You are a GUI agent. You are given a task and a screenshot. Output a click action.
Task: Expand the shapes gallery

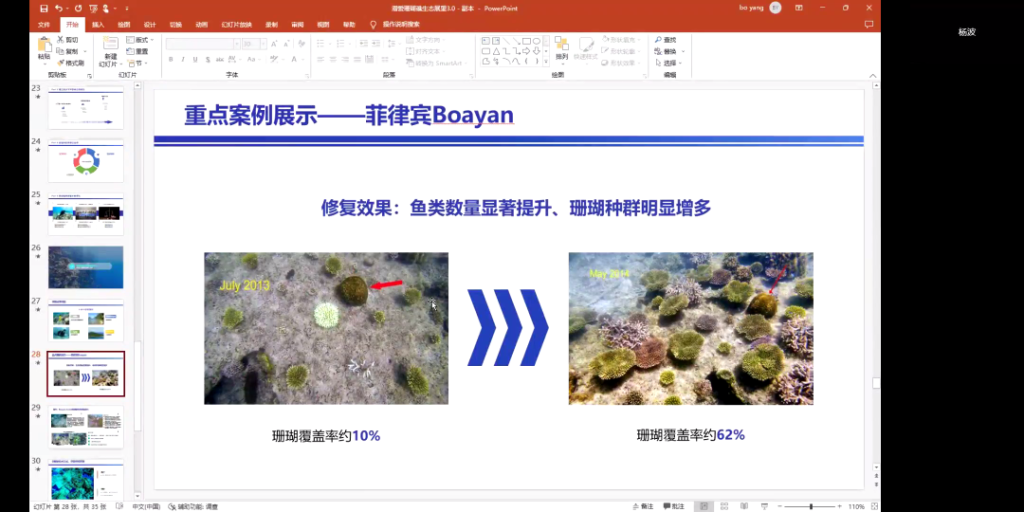coord(545,62)
